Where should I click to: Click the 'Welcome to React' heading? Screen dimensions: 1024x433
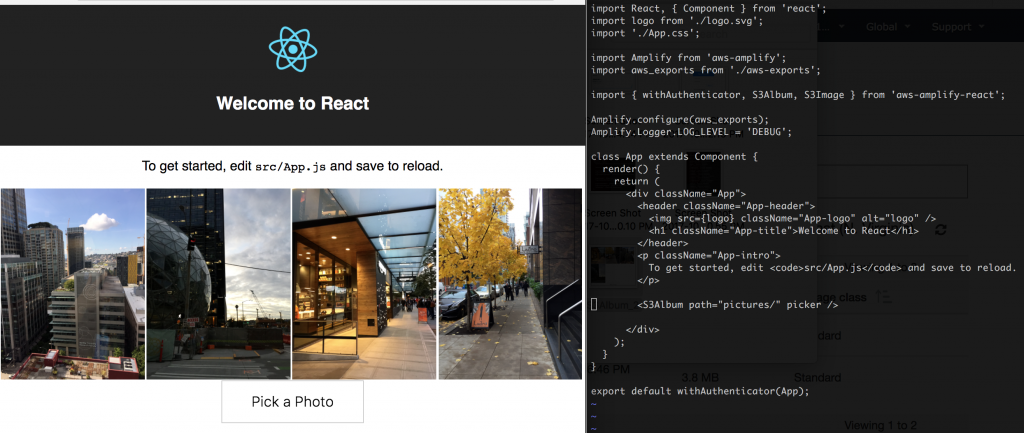[293, 103]
